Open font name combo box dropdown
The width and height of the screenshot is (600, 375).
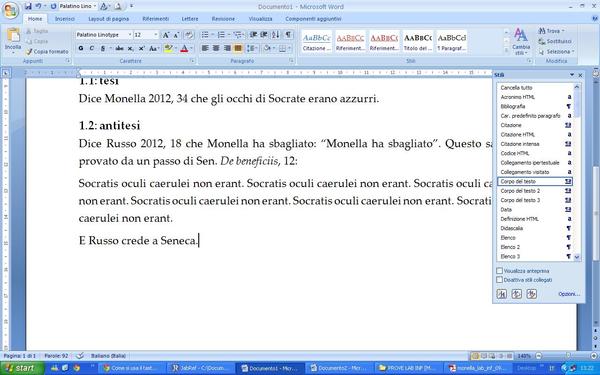[130, 35]
